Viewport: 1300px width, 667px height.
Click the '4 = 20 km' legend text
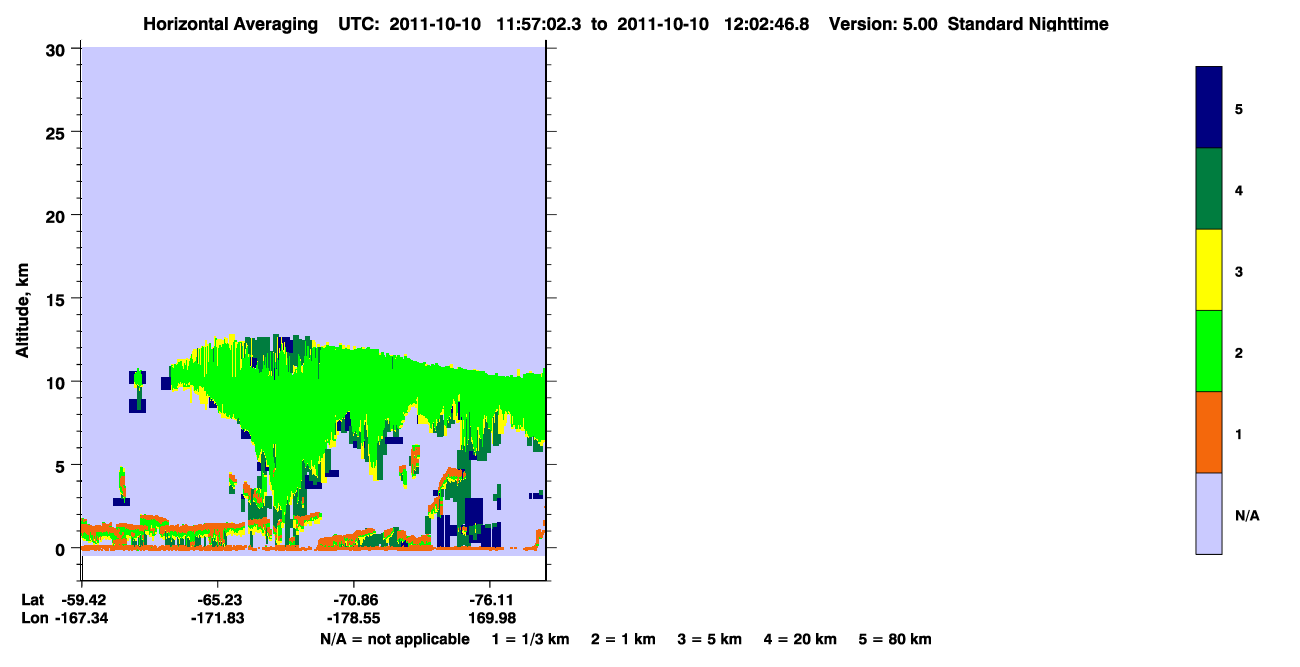click(800, 639)
